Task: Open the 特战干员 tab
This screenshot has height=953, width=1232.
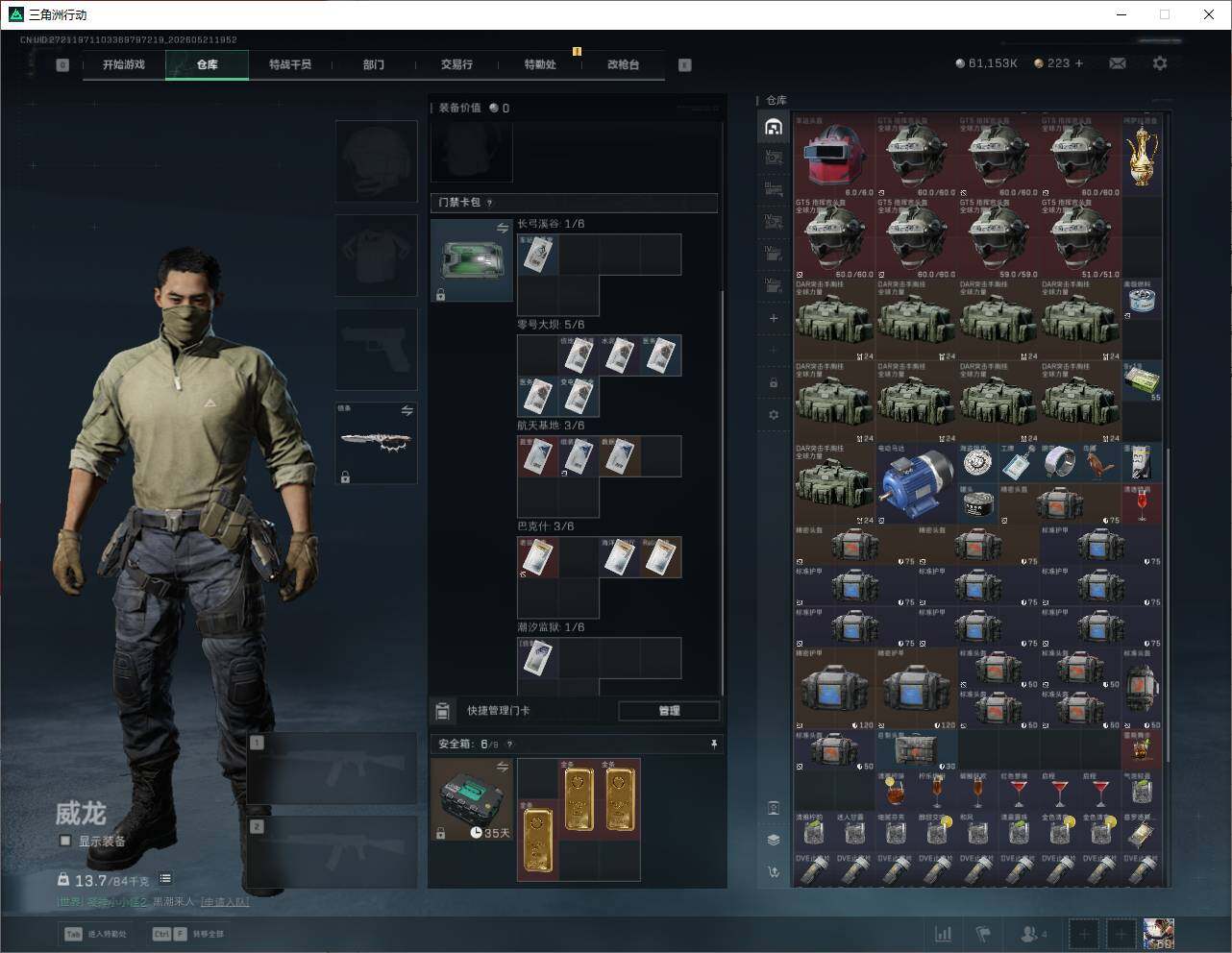Action: pyautogui.click(x=290, y=64)
